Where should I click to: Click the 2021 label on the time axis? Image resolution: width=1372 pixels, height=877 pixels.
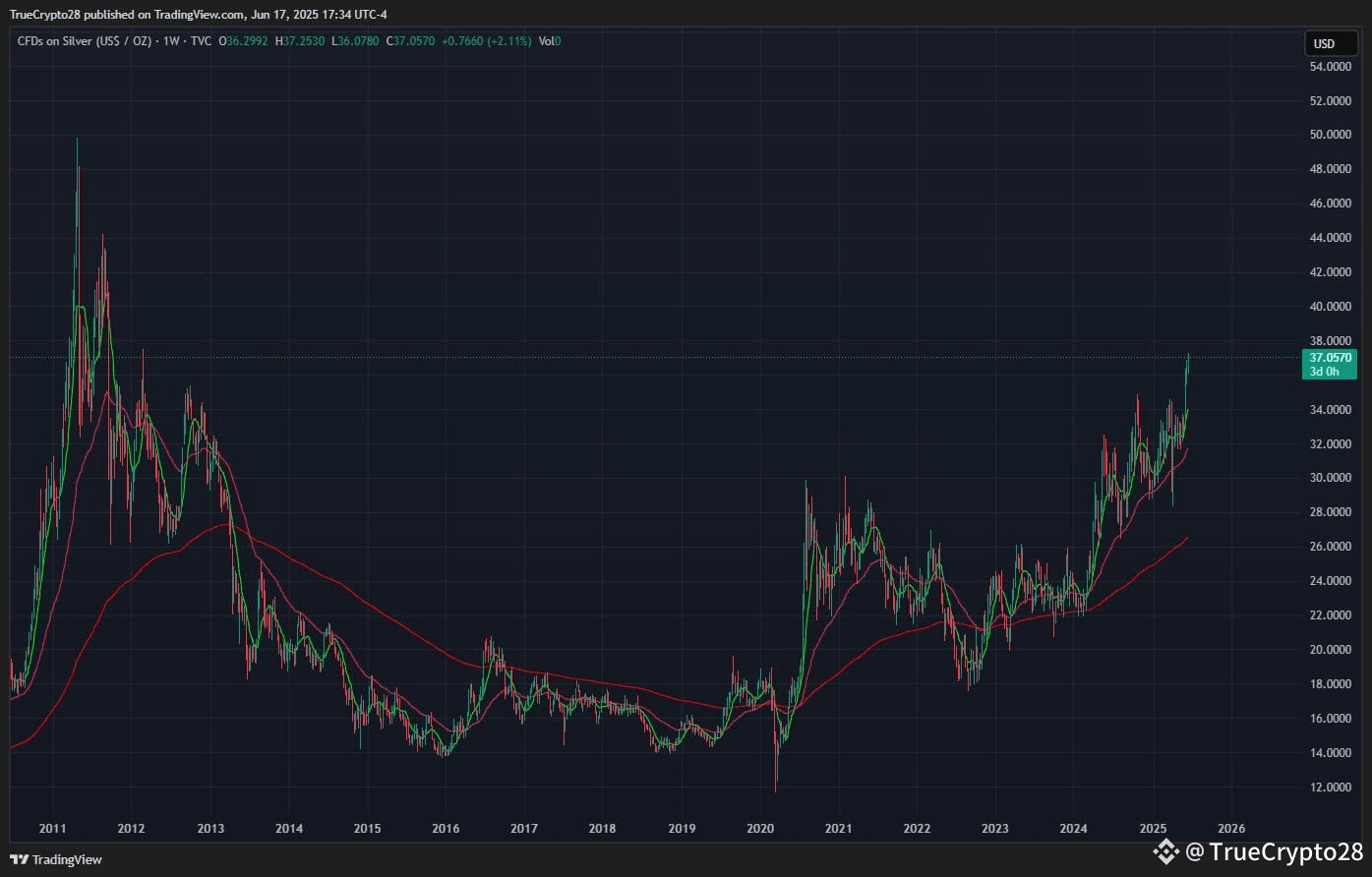tap(839, 829)
